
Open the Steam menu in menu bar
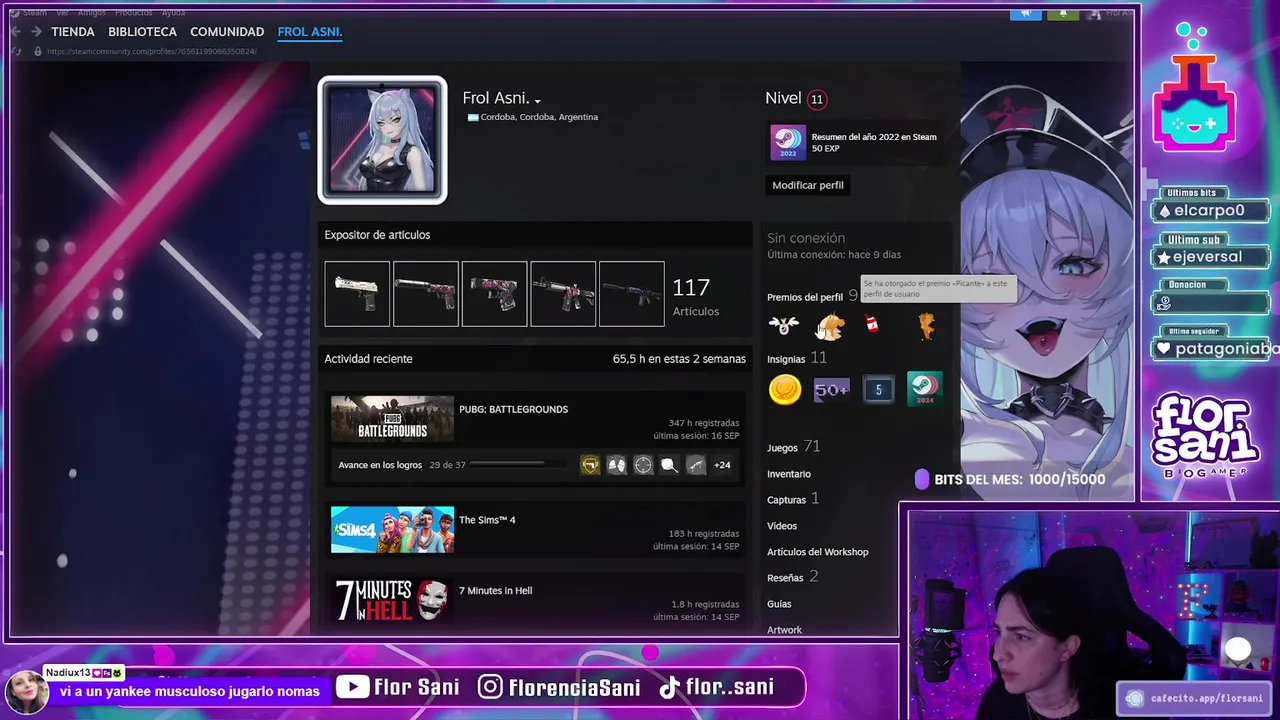[x=35, y=13]
